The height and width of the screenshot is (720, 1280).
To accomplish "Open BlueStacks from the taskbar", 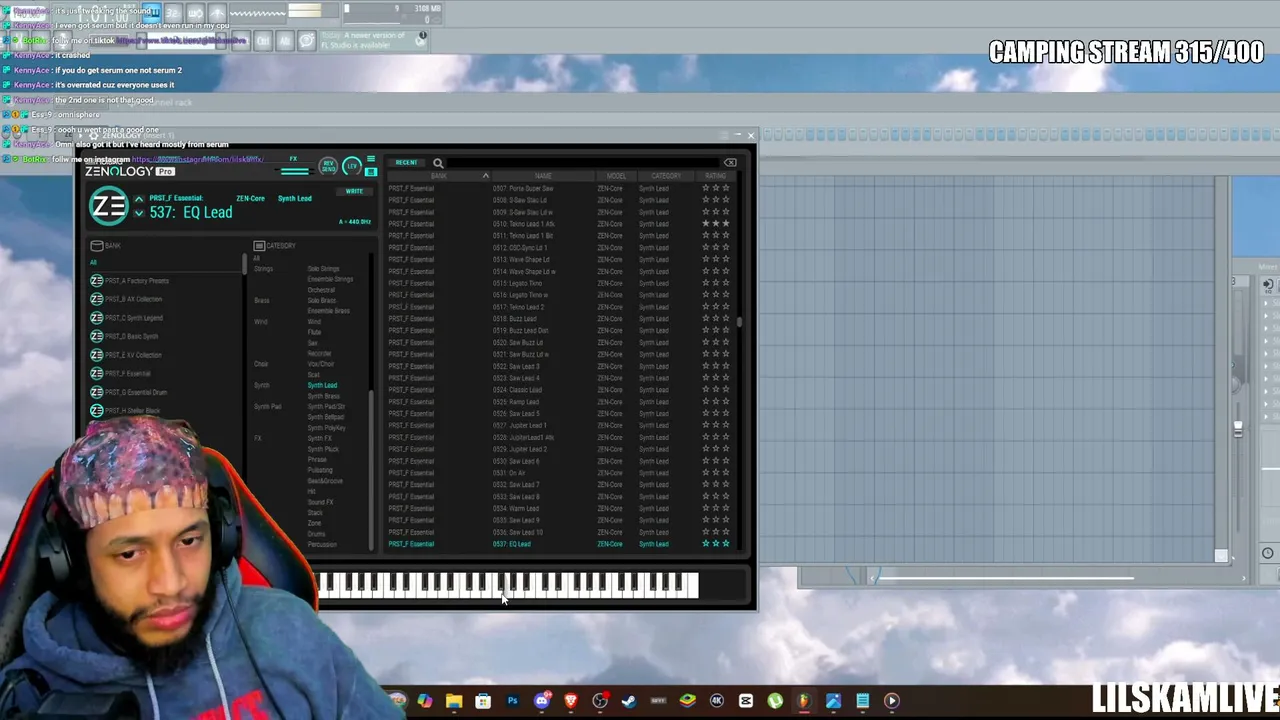I will point(687,701).
